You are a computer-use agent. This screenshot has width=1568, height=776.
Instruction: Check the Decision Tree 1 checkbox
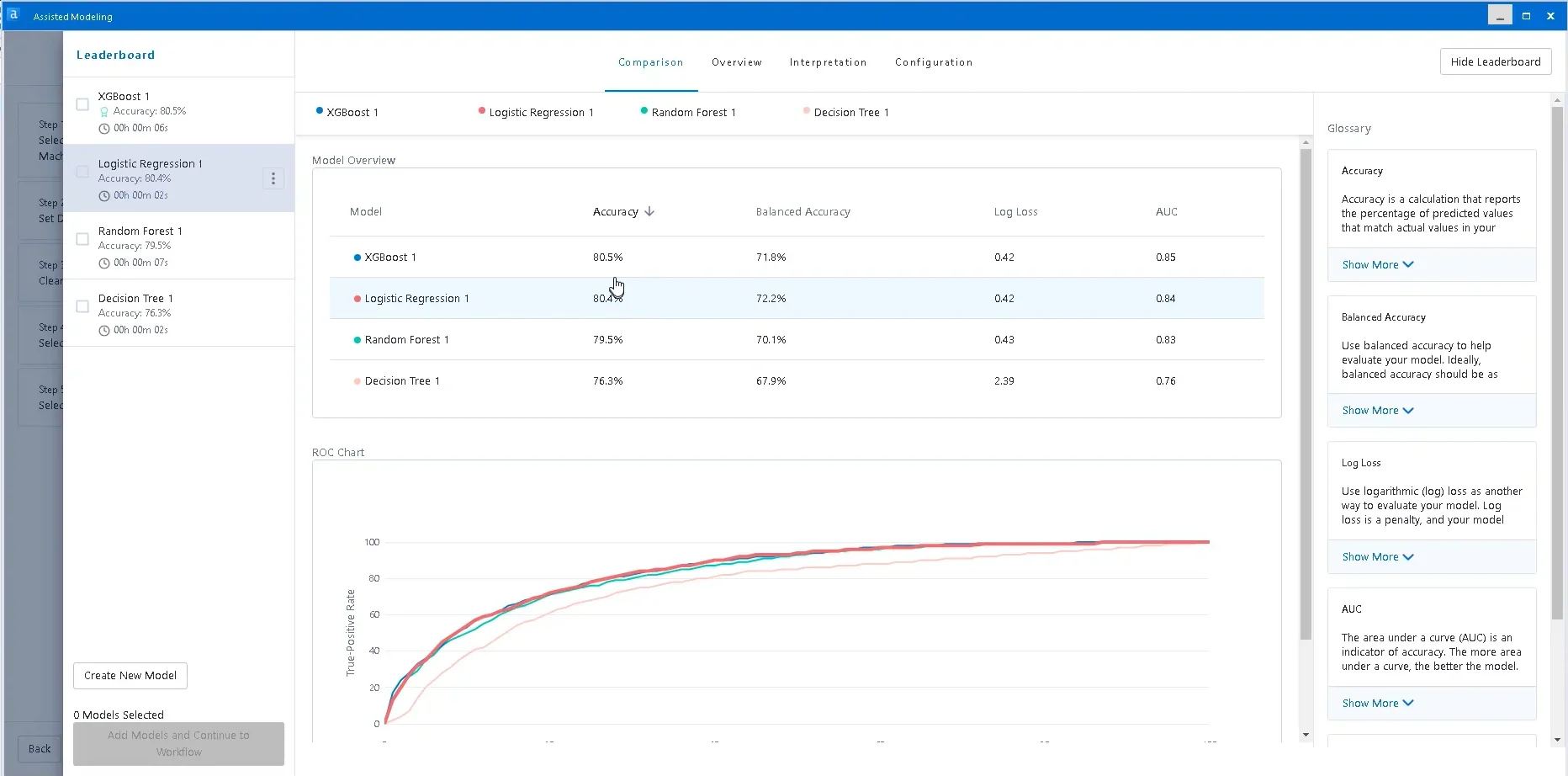tap(82, 306)
